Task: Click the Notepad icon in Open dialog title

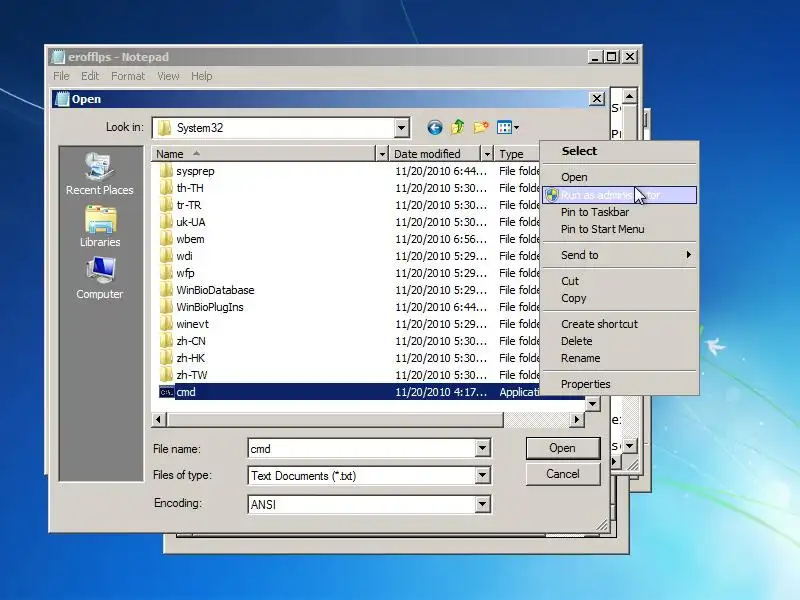Action: pos(62,99)
